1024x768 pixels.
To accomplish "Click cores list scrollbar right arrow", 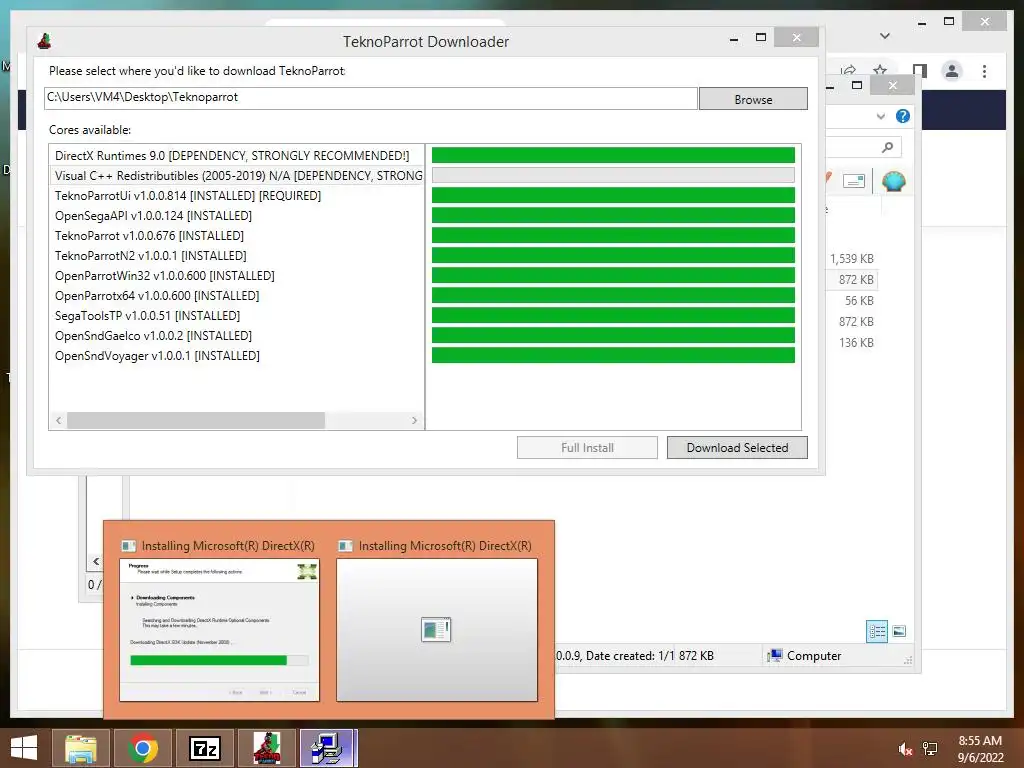I will tap(414, 421).
